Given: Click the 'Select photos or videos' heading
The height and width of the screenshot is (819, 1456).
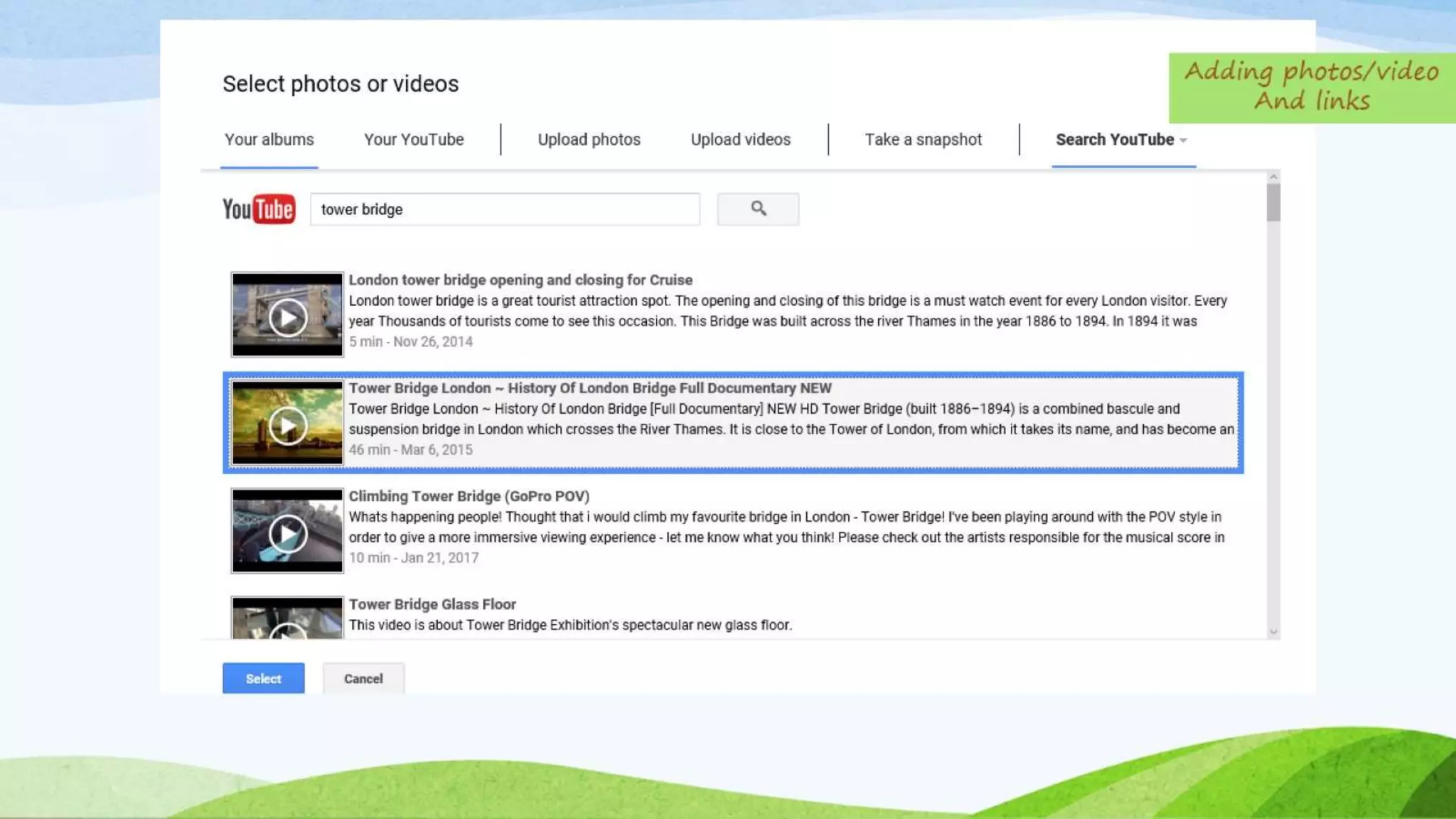Looking at the screenshot, I should click(341, 84).
